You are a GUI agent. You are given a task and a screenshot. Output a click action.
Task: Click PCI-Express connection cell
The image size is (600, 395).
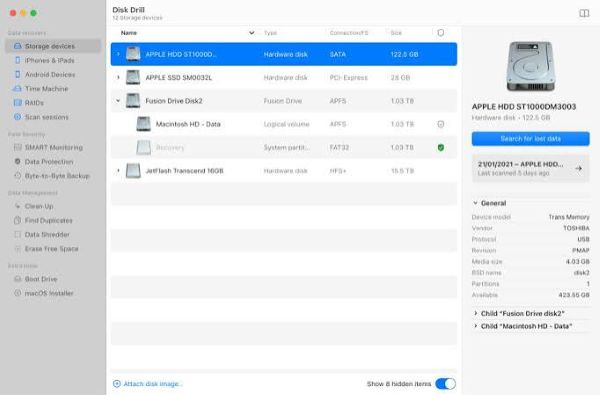[x=348, y=77]
